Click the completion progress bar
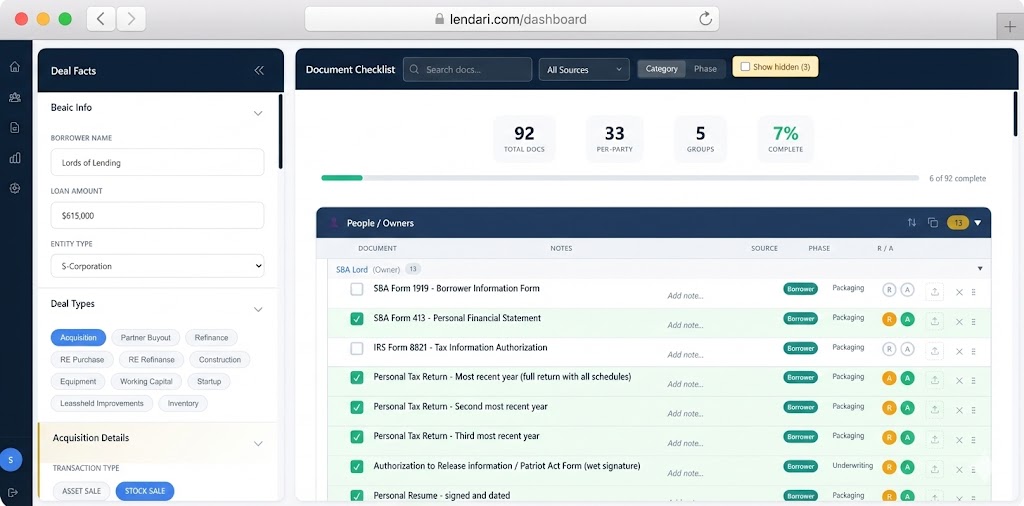Screen dimensions: 1024x506 pos(620,178)
